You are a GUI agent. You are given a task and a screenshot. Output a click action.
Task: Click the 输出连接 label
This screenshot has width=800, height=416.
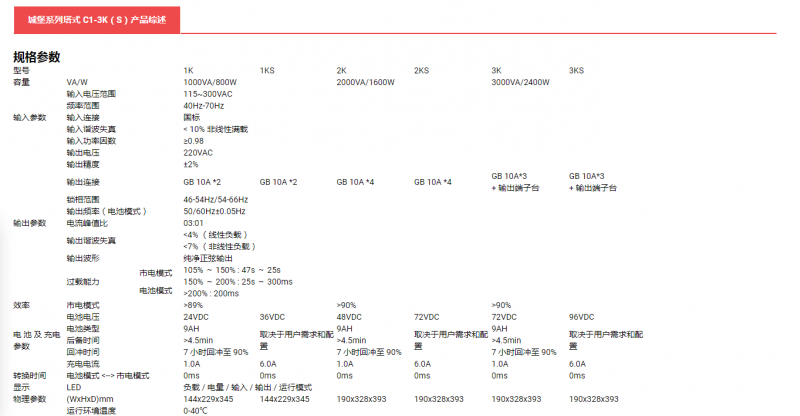point(83,182)
